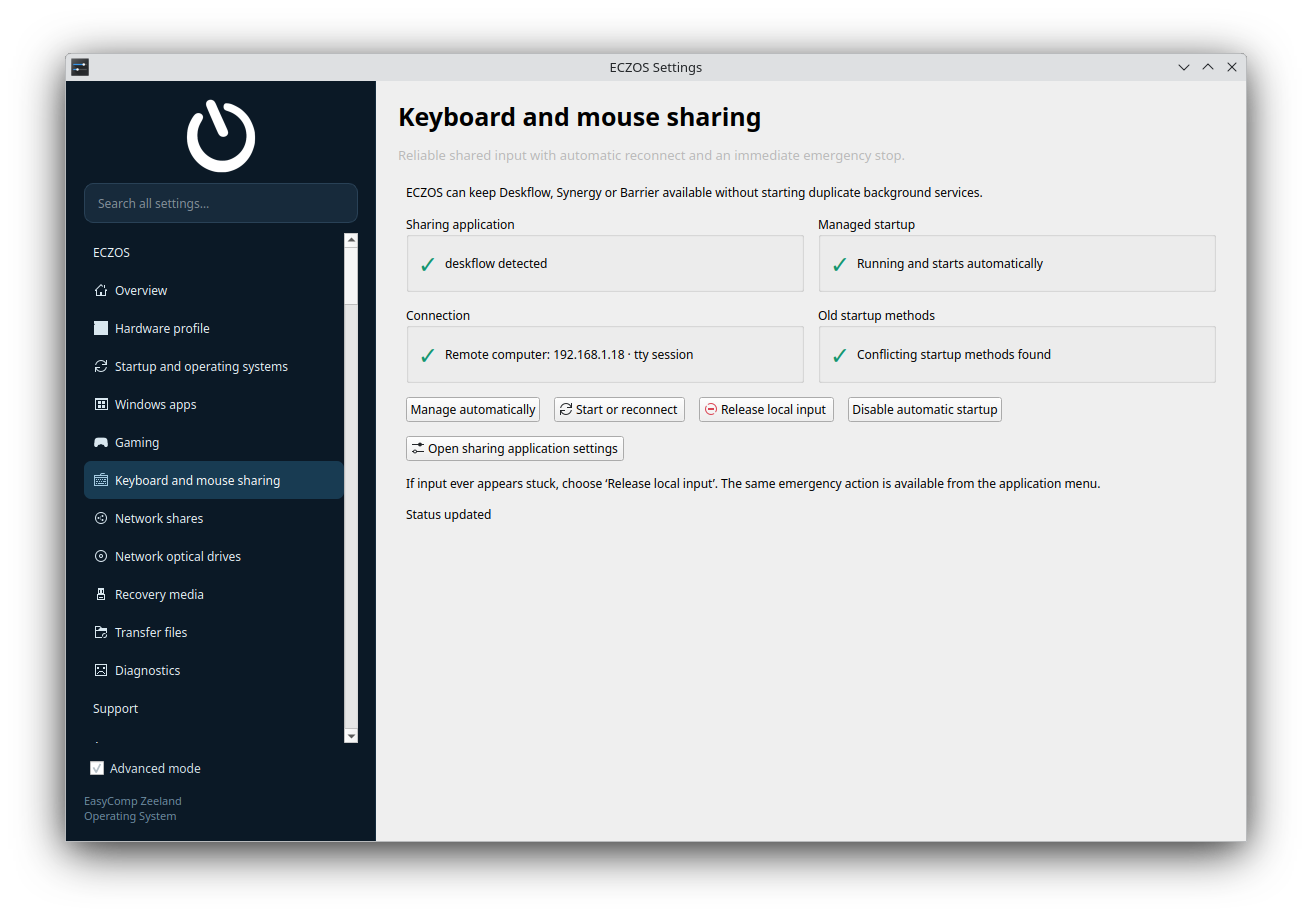Click the Overview home icon
Image resolution: width=1312 pixels, height=919 pixels.
[101, 291]
